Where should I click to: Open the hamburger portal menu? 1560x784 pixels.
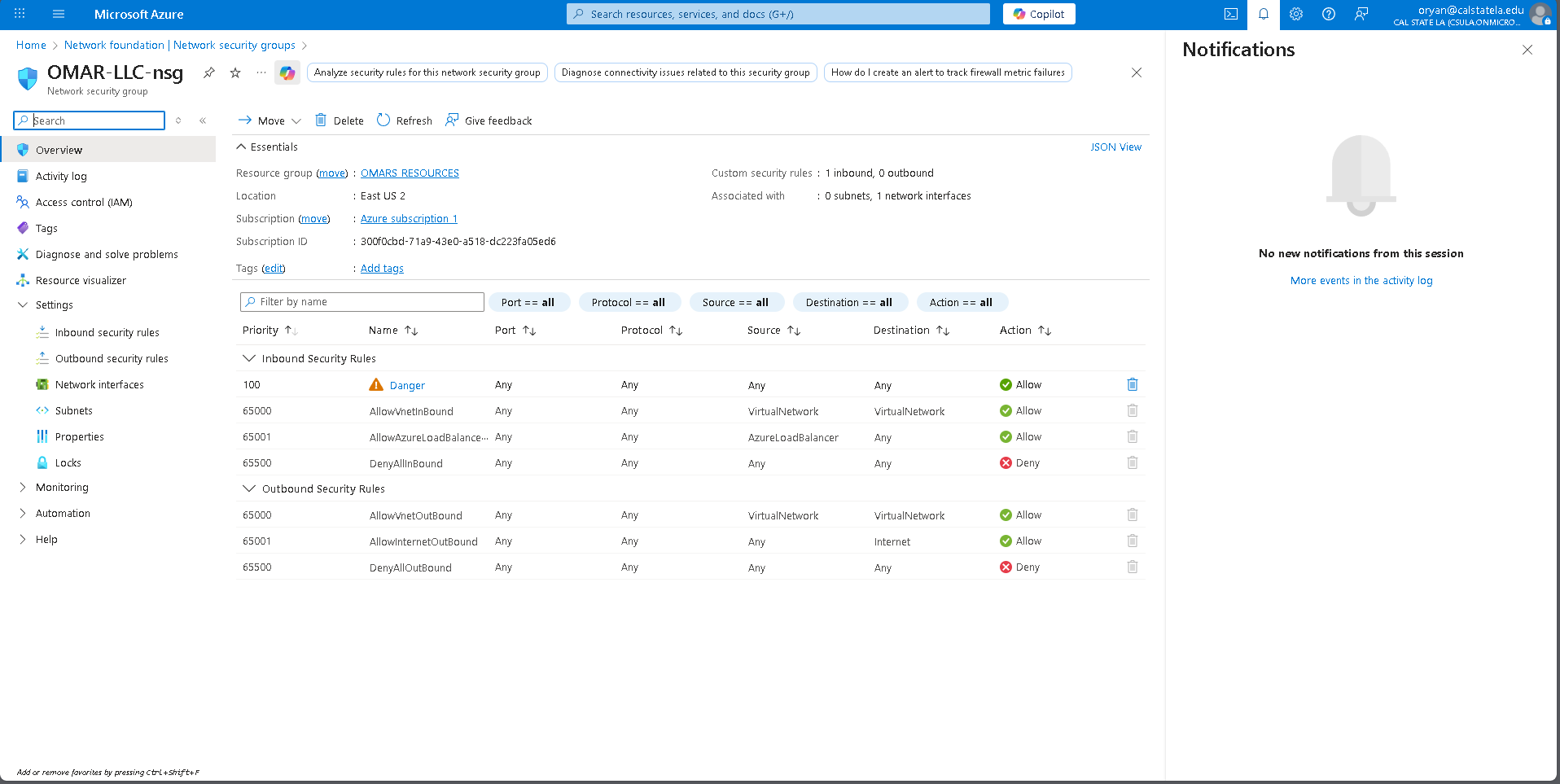point(59,14)
